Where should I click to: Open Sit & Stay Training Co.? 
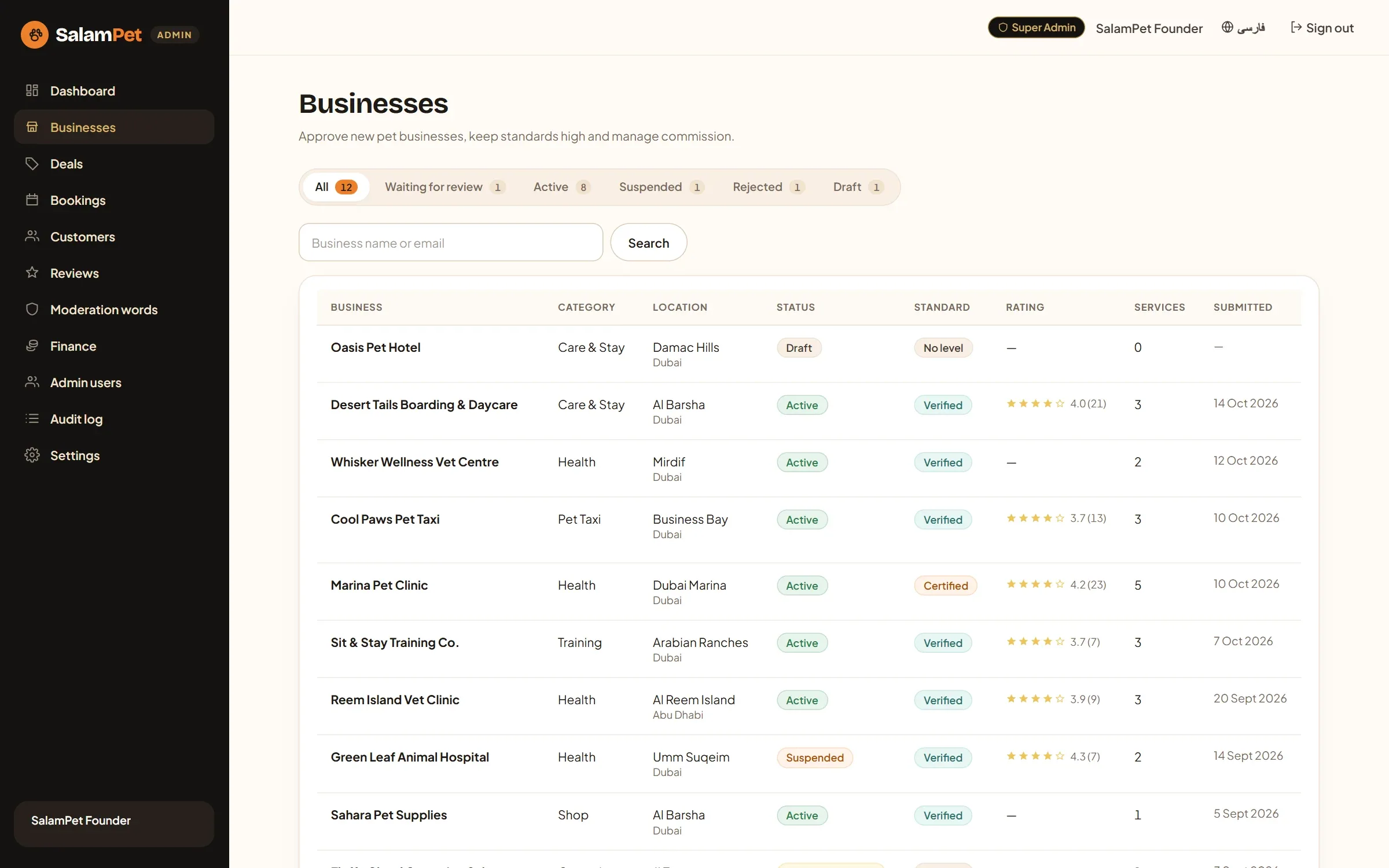395,642
